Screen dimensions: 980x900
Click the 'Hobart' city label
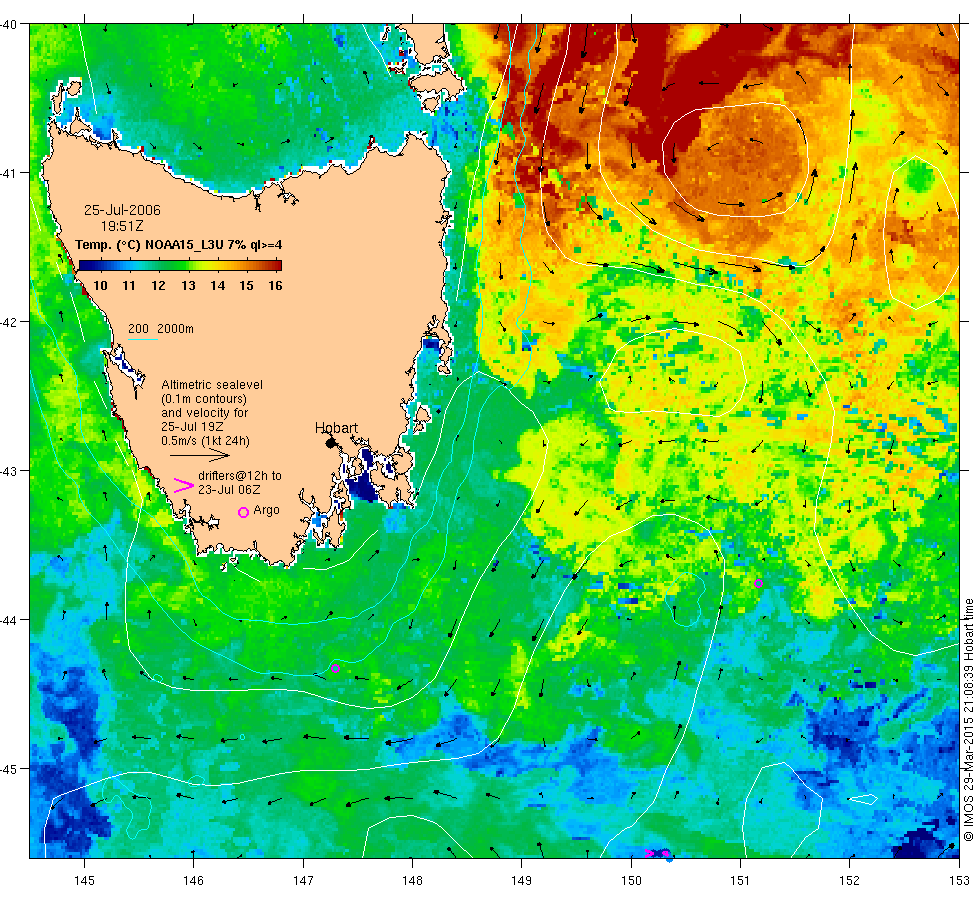[336, 428]
